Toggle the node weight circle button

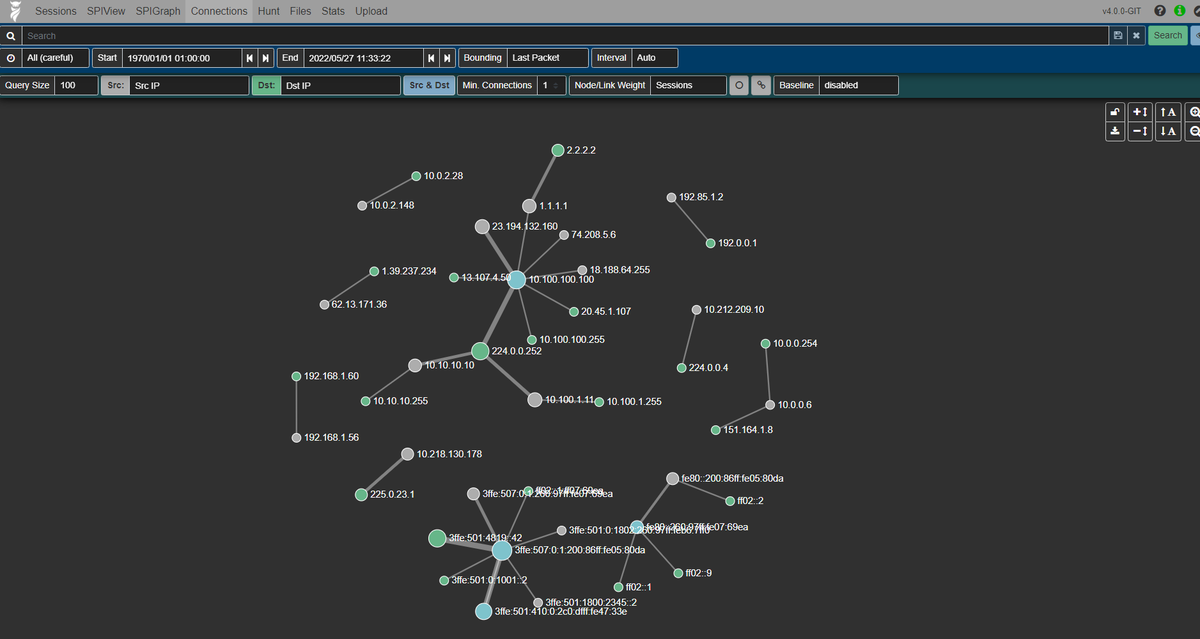coord(740,85)
